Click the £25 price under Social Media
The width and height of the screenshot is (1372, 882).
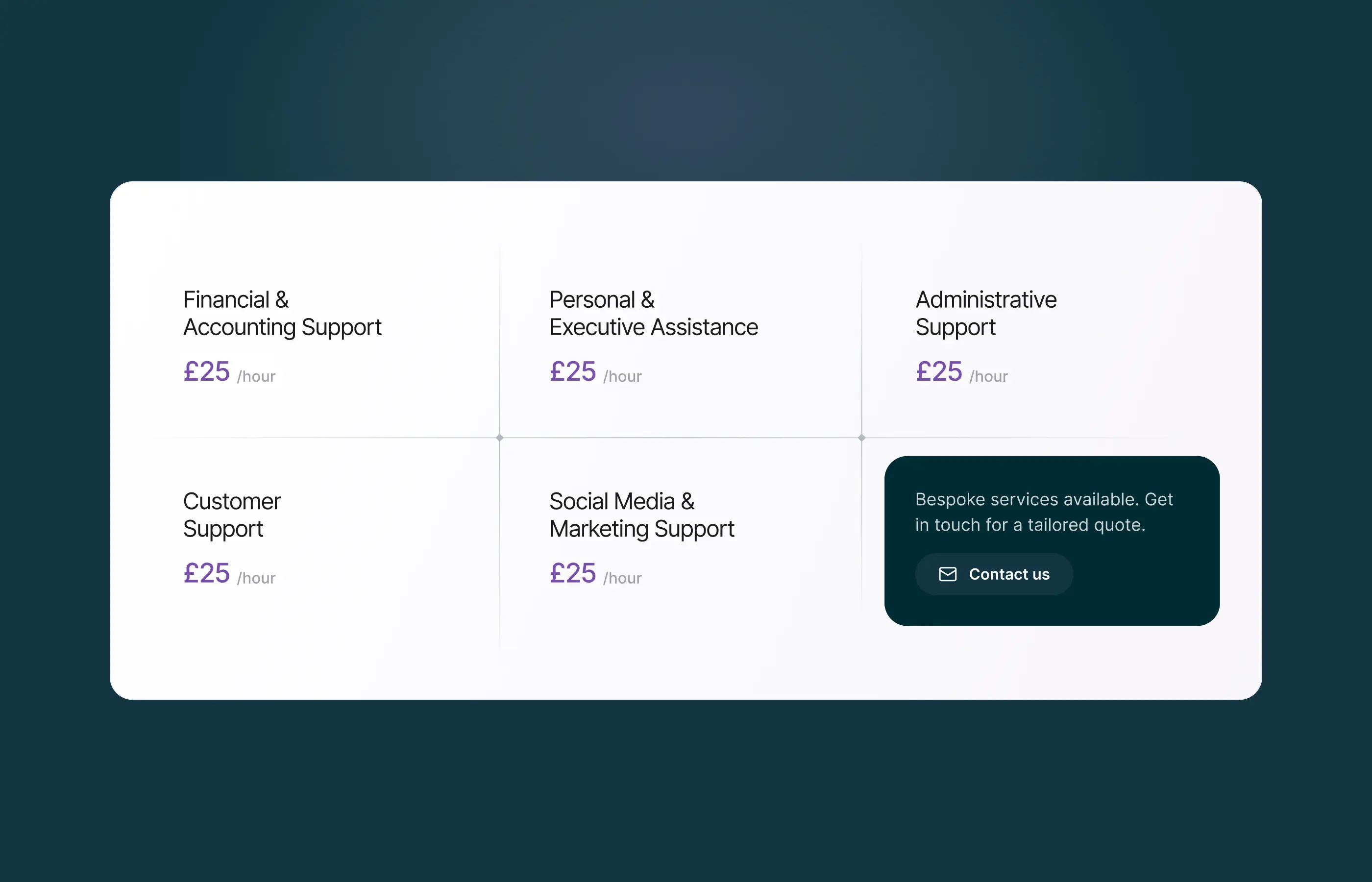(573, 573)
